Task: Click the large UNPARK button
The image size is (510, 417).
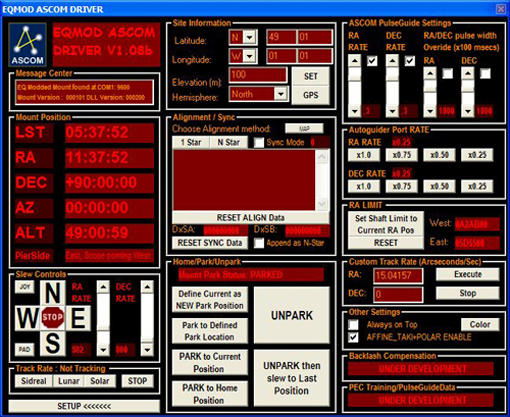Action: (x=292, y=315)
